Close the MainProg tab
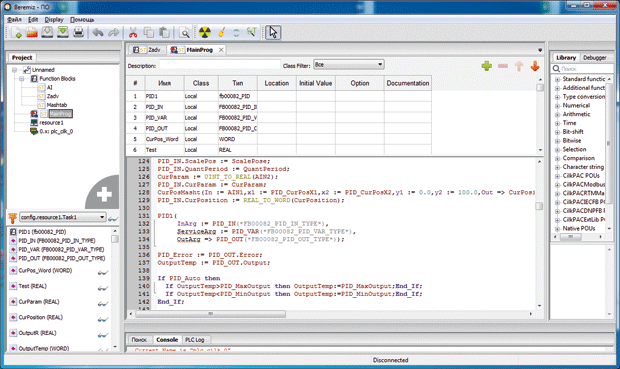The image size is (620, 369). pos(221,50)
